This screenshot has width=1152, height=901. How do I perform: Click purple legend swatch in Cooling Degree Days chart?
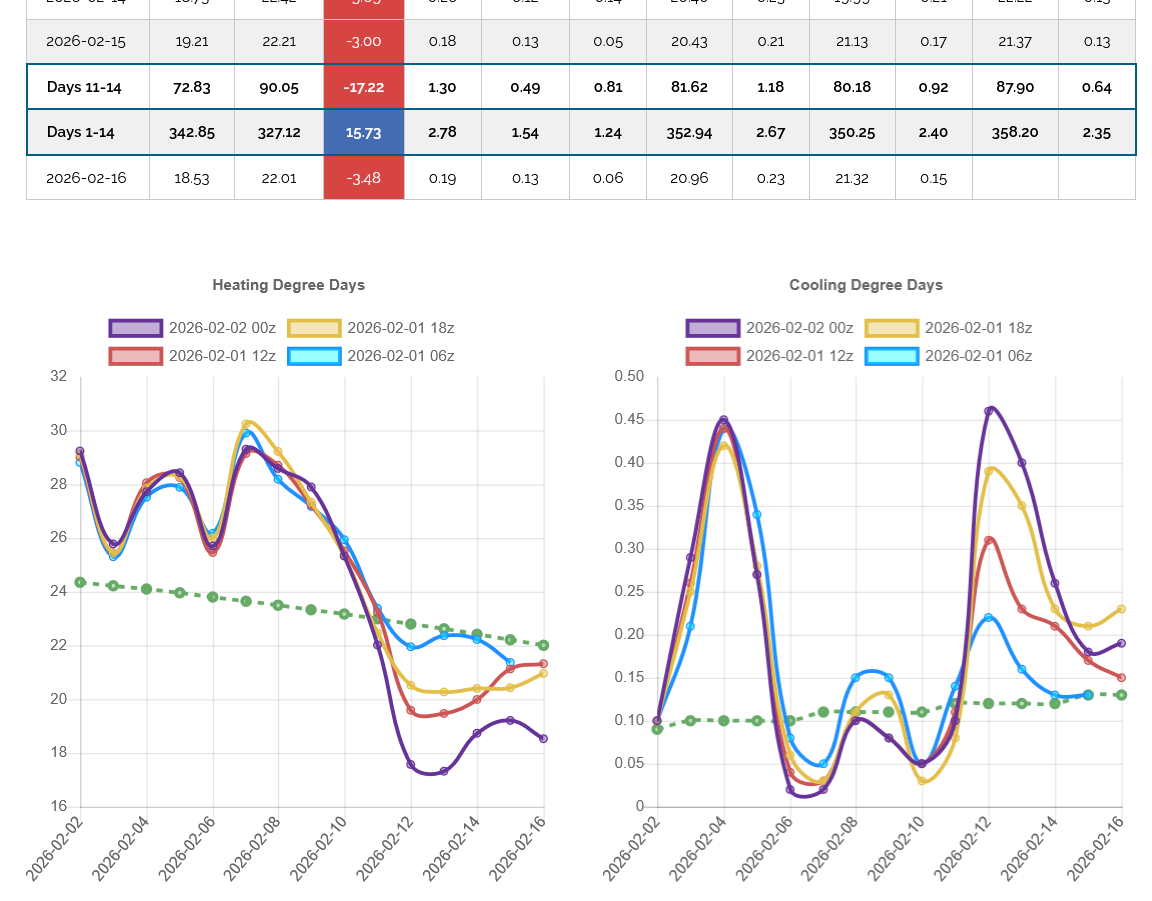(x=712, y=328)
